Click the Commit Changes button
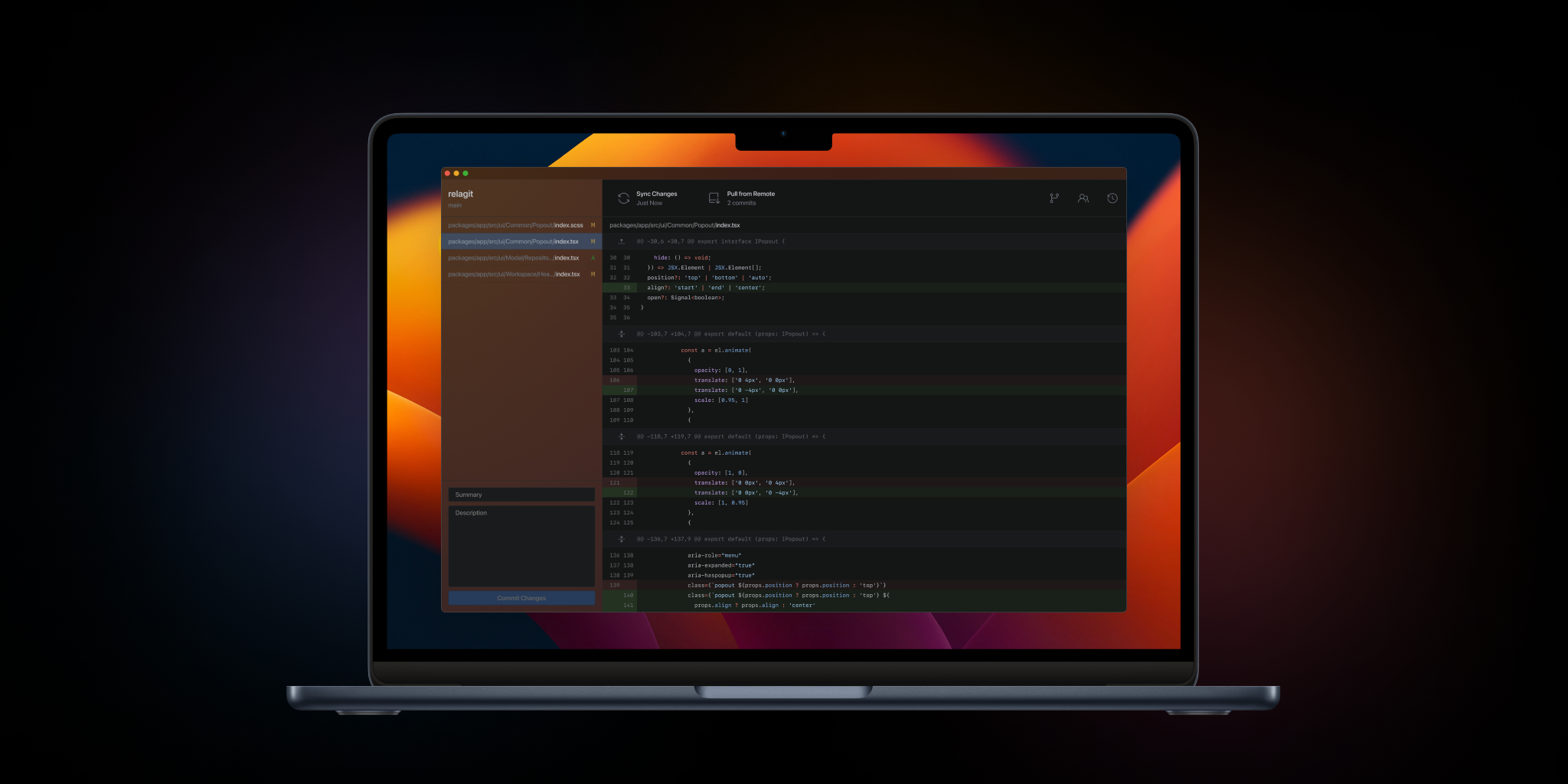This screenshot has width=1568, height=784. tap(521, 598)
